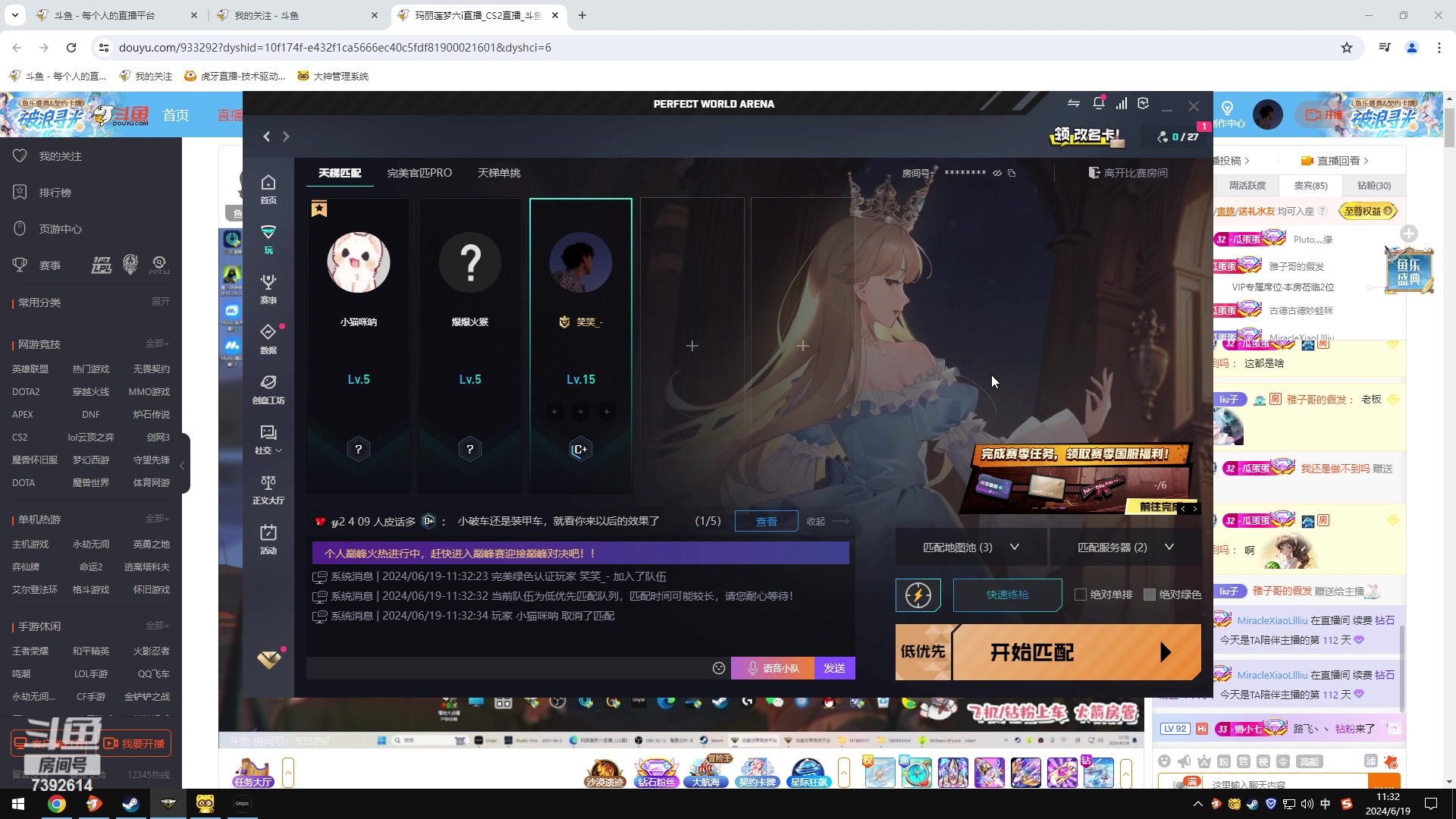Open the emoji button in Douyu chat toolbar
Image resolution: width=1456 pixels, height=819 pixels.
tap(1165, 761)
